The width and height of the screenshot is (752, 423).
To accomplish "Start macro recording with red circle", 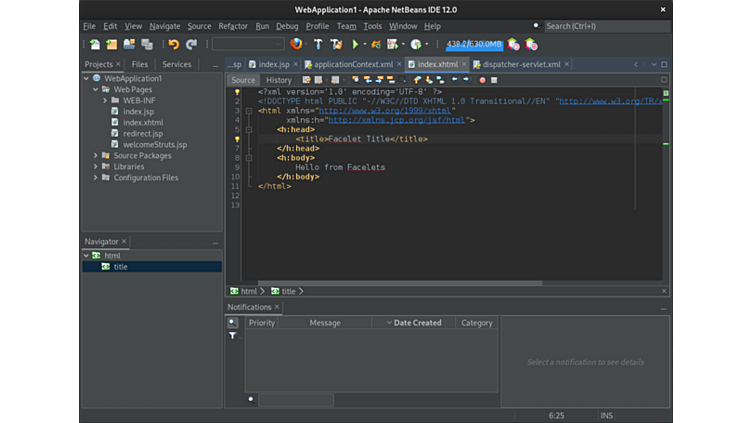I will (x=482, y=80).
